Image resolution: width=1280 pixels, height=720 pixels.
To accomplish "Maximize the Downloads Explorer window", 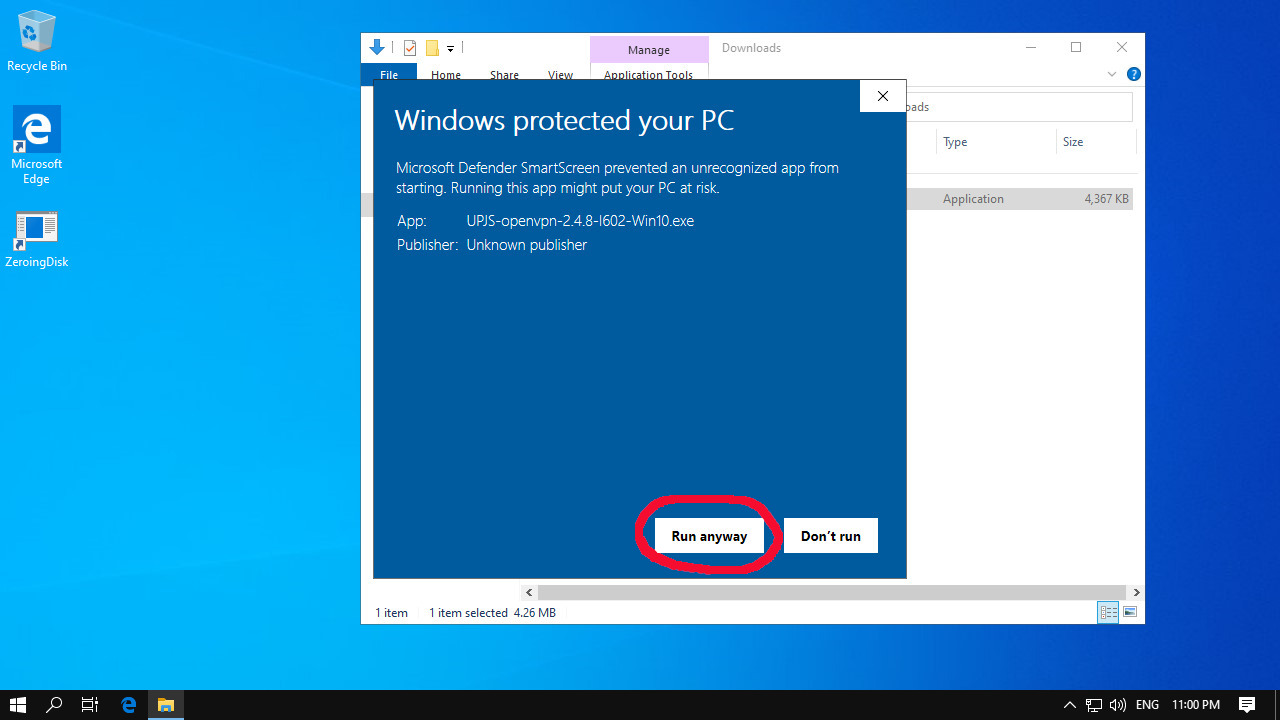I will [x=1076, y=47].
